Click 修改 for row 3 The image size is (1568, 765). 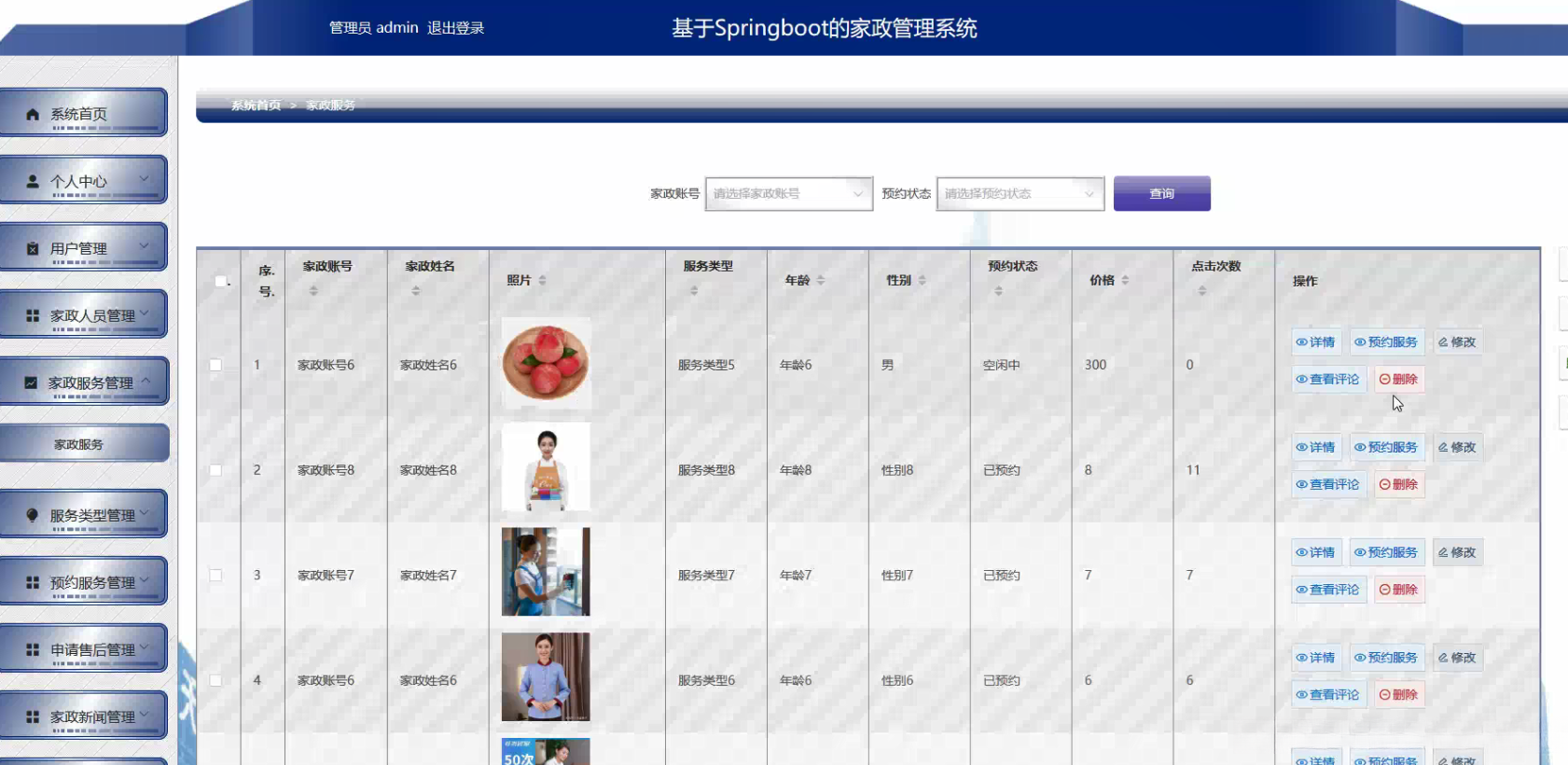pos(1458,552)
